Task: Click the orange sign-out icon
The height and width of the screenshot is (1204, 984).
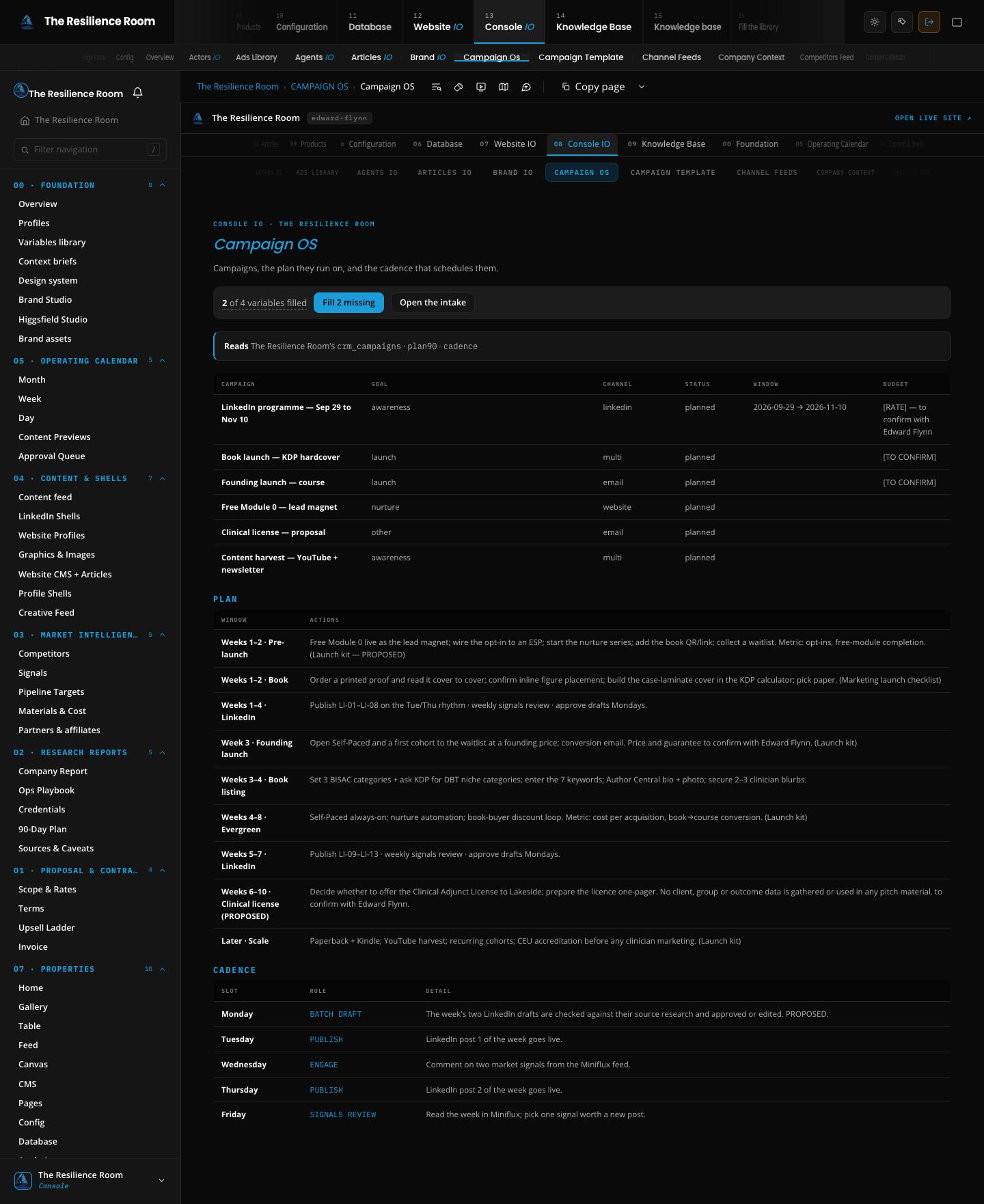Action: coord(929,22)
